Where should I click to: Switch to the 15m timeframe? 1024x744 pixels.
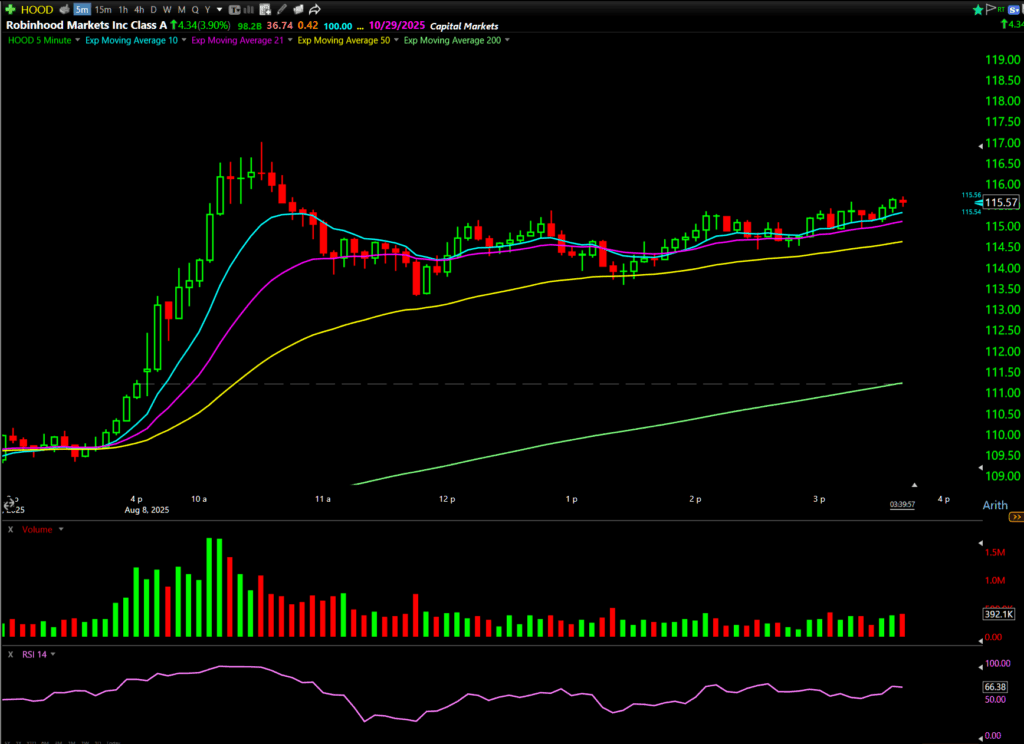click(x=103, y=10)
